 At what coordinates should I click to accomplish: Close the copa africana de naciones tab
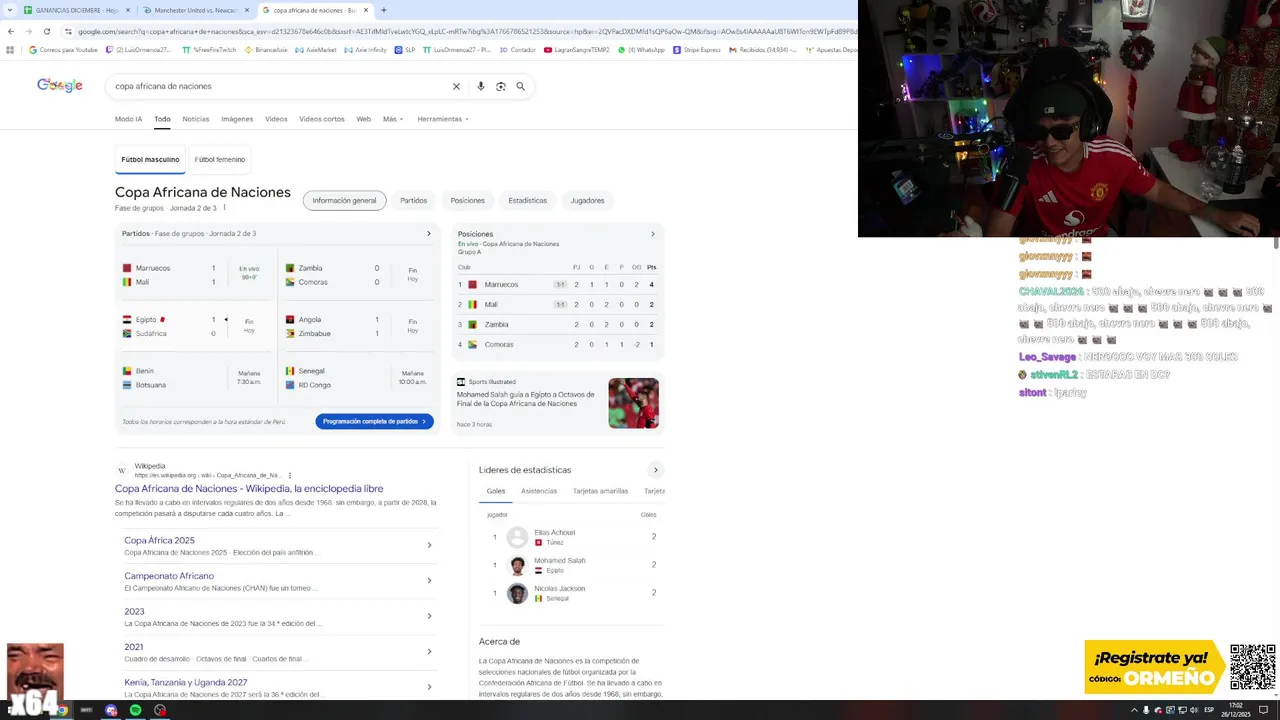(366, 10)
